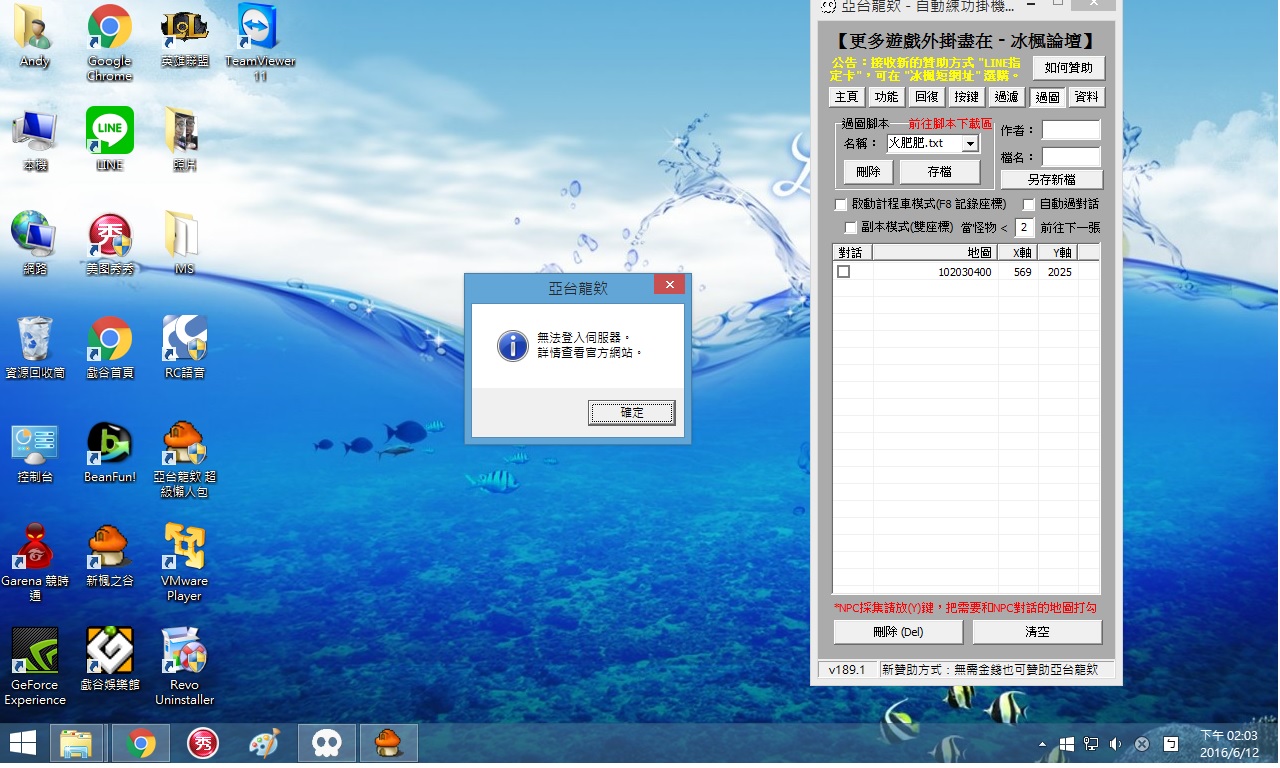Screen dimensions: 1280x768
Task: Open the BeanFun! desktop shortcut
Action: pos(109,451)
